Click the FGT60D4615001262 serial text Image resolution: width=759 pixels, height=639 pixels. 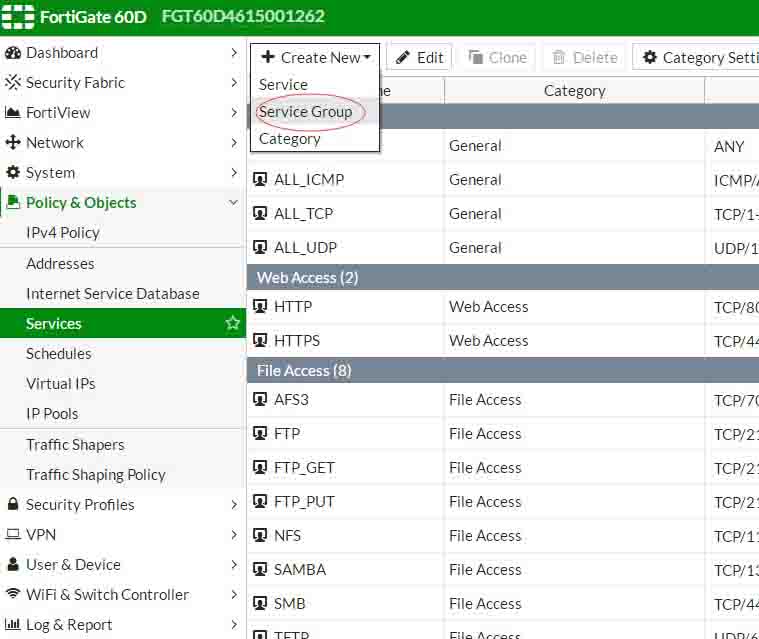(243, 16)
